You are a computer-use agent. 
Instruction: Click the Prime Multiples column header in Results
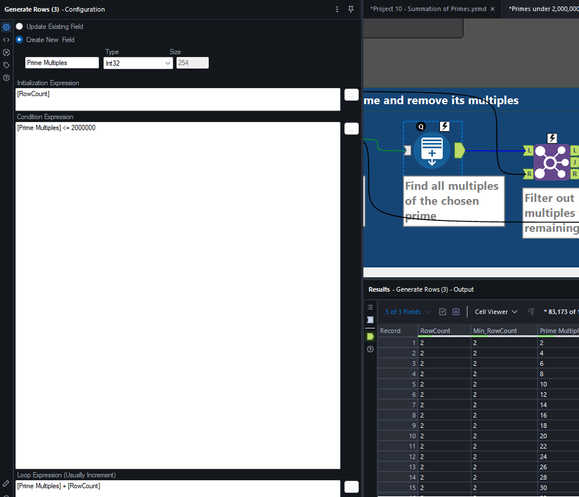558,330
